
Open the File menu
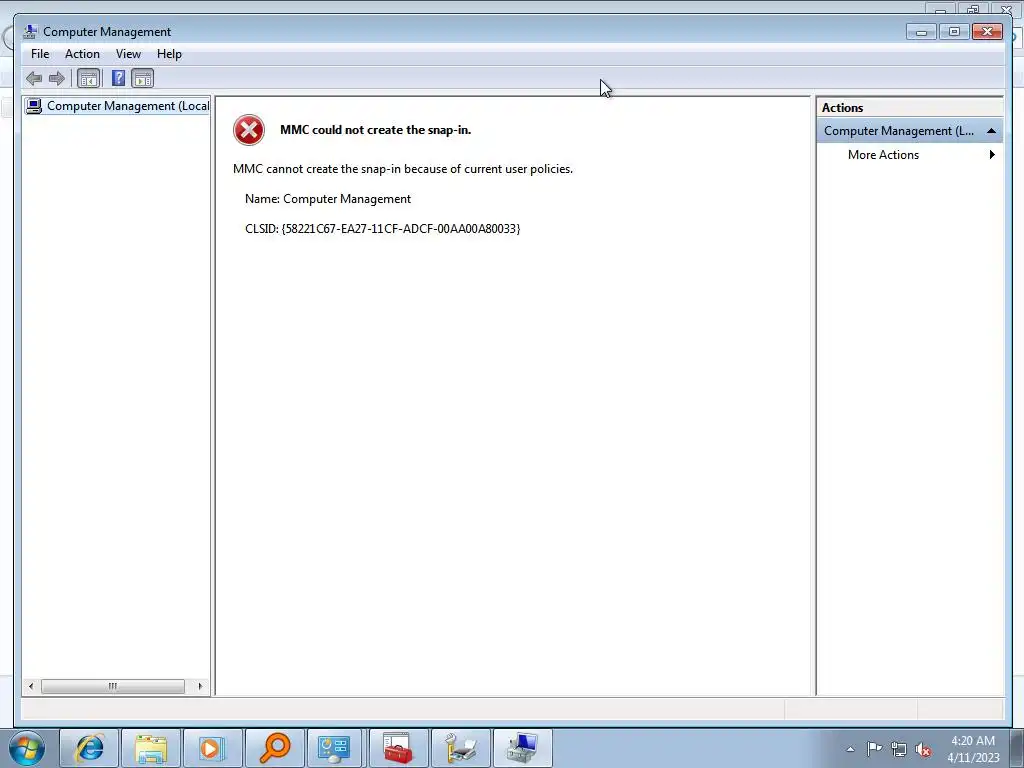pyautogui.click(x=40, y=54)
